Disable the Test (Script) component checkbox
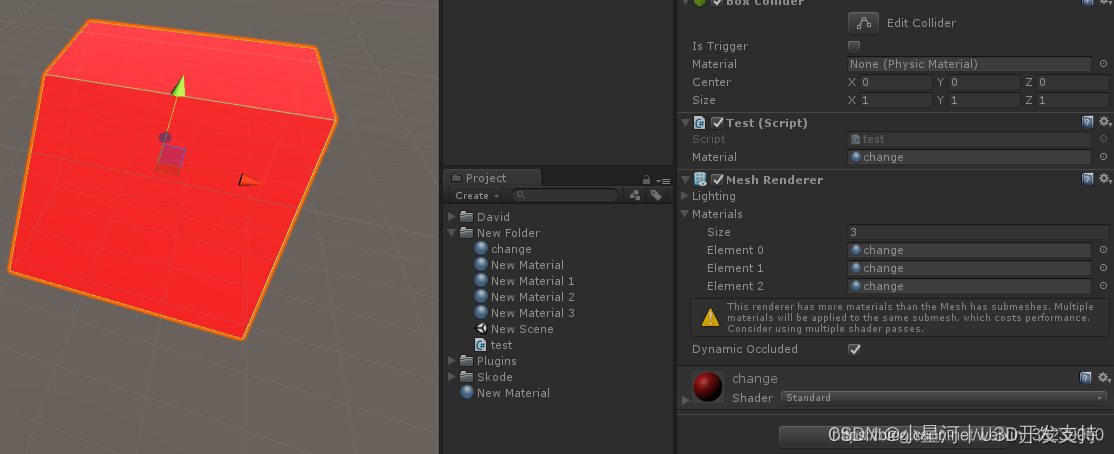The image size is (1114, 454). [x=718, y=122]
